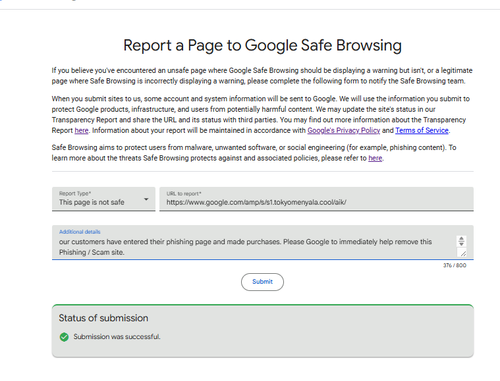Viewport: 500px width, 381px height.
Task: Open the Terms of Service link
Action: coord(422,130)
